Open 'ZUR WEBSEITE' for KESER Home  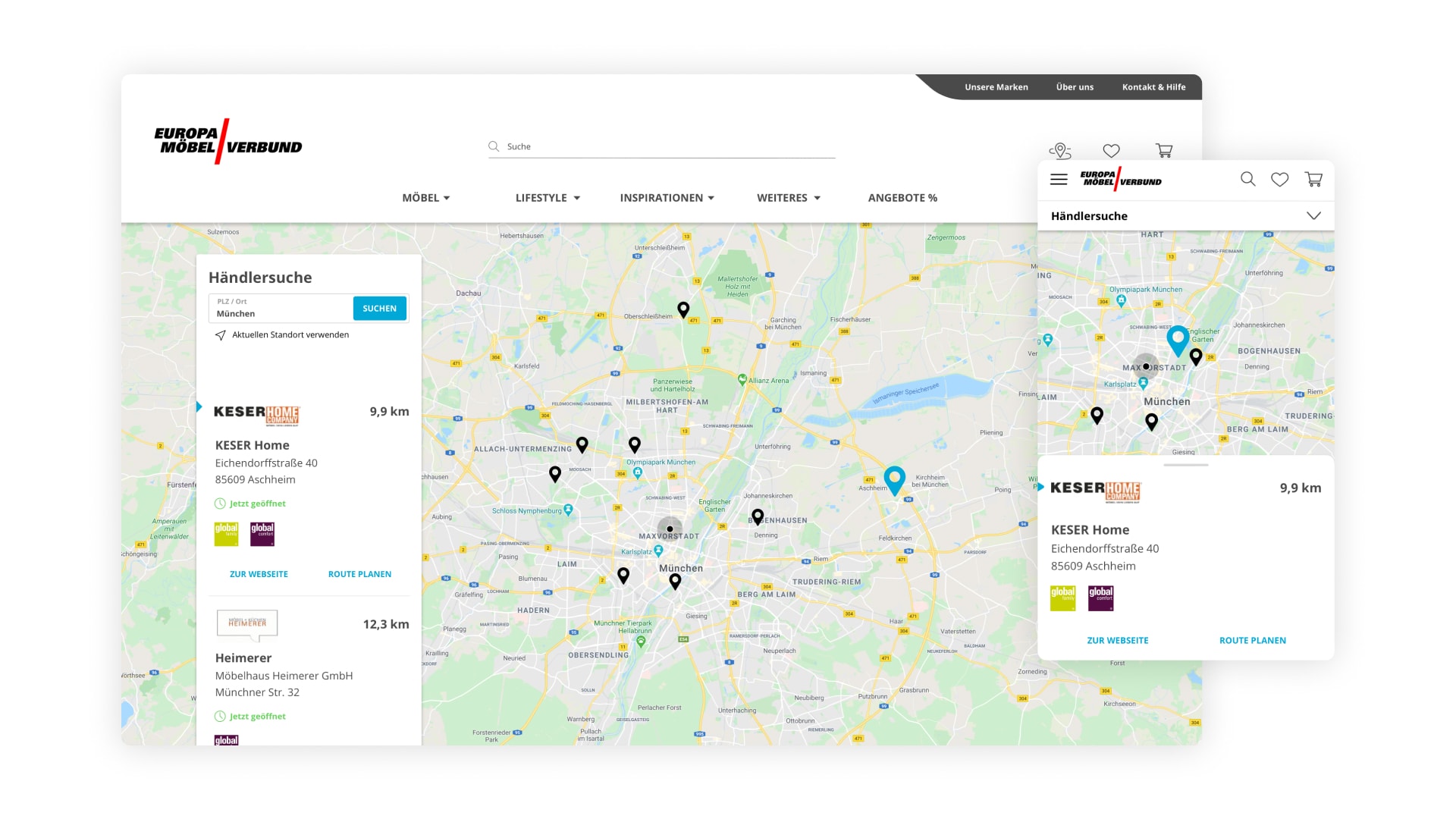(258, 574)
